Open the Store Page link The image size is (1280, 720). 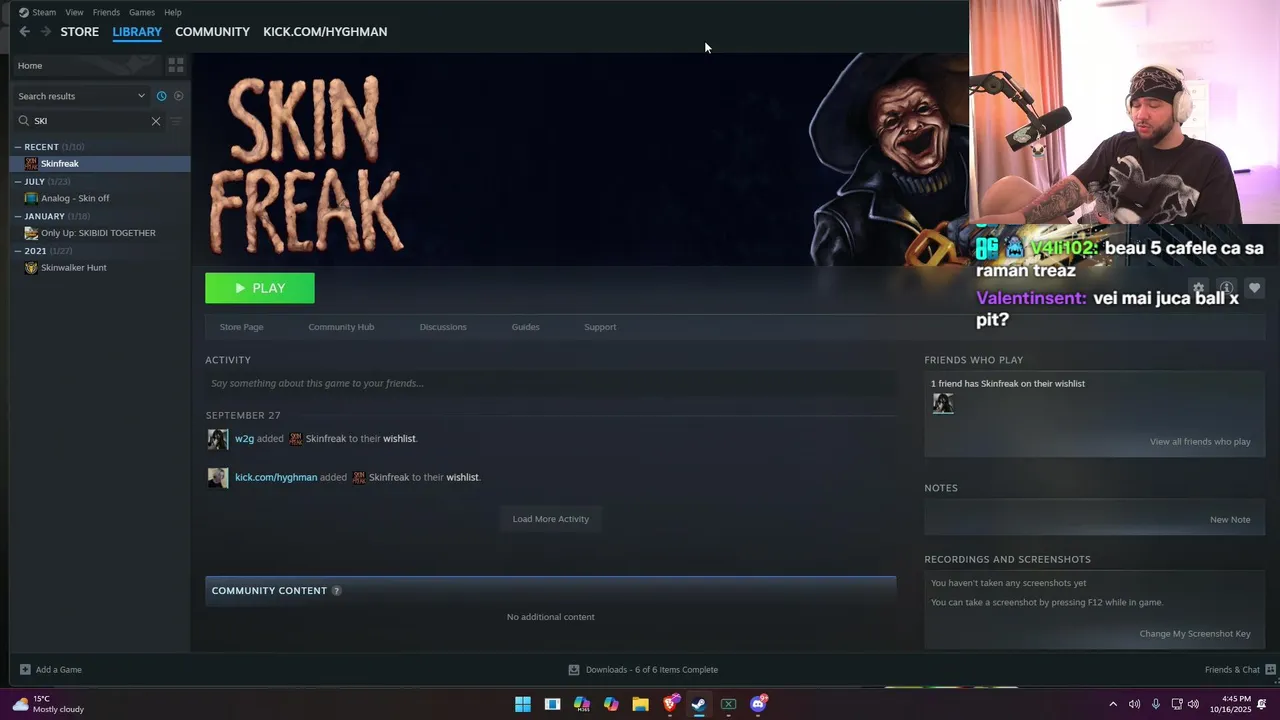242,327
